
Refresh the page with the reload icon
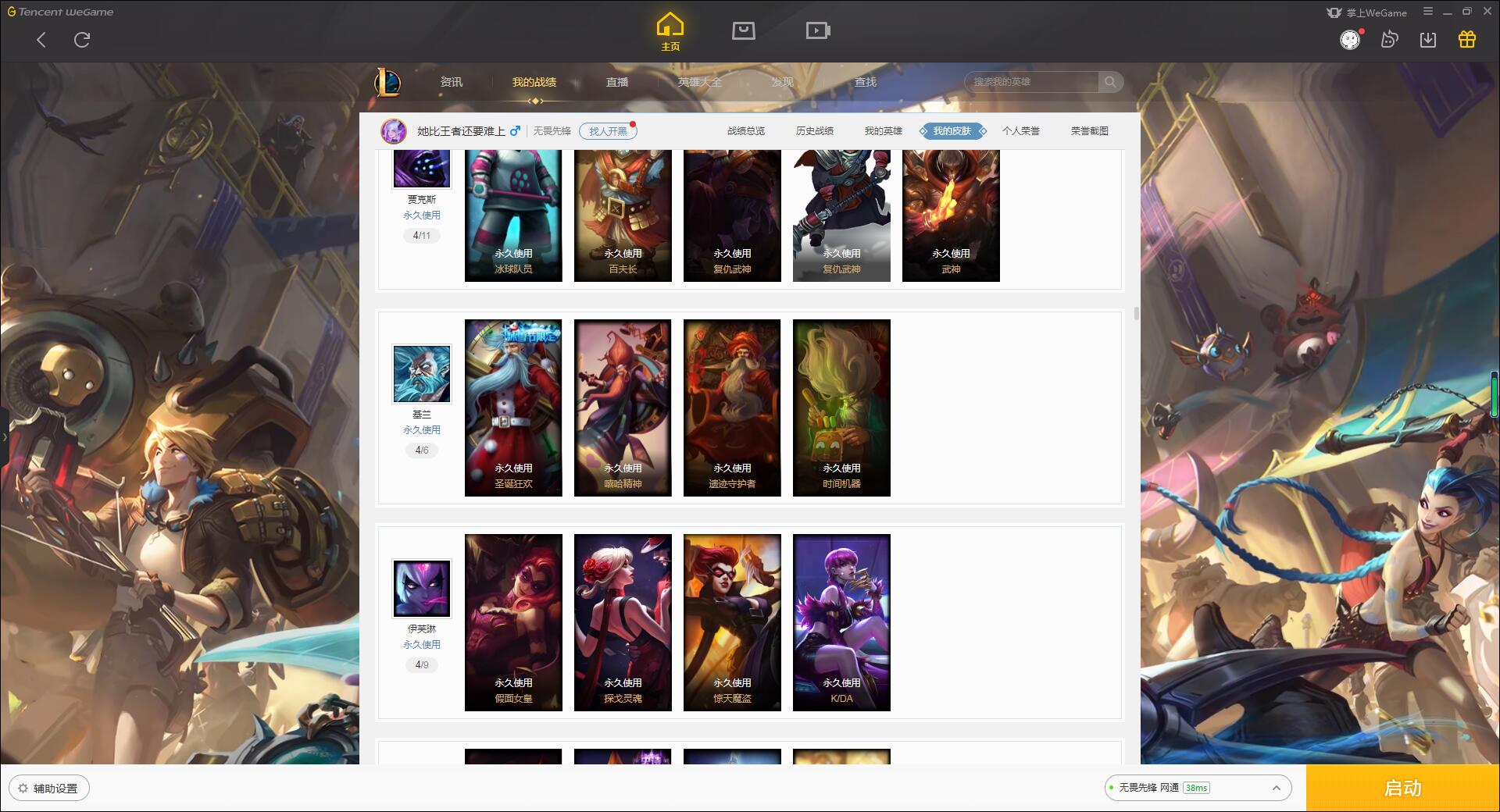pyautogui.click(x=82, y=40)
